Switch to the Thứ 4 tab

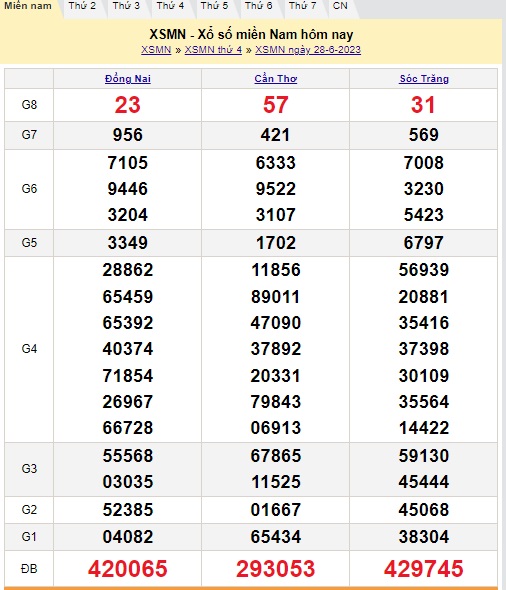170,6
